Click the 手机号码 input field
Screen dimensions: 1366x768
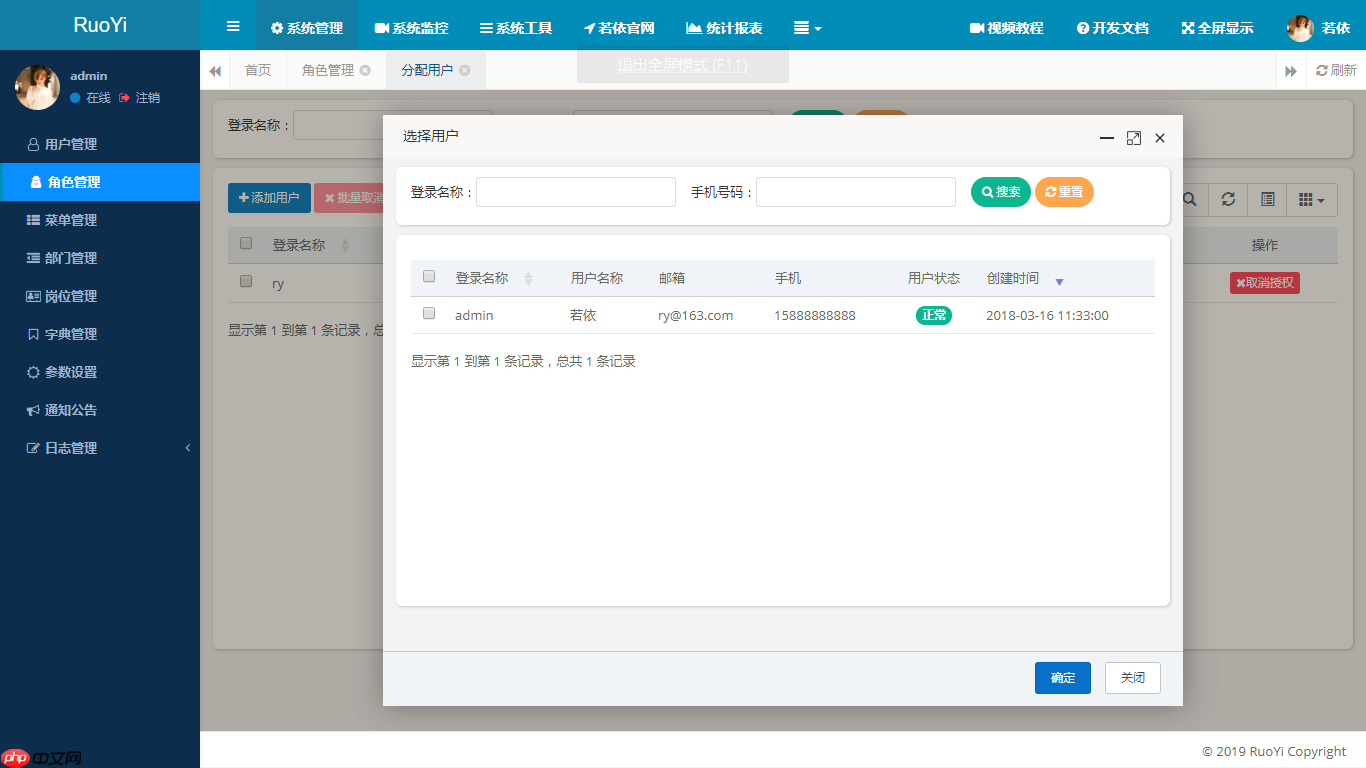[x=855, y=190]
